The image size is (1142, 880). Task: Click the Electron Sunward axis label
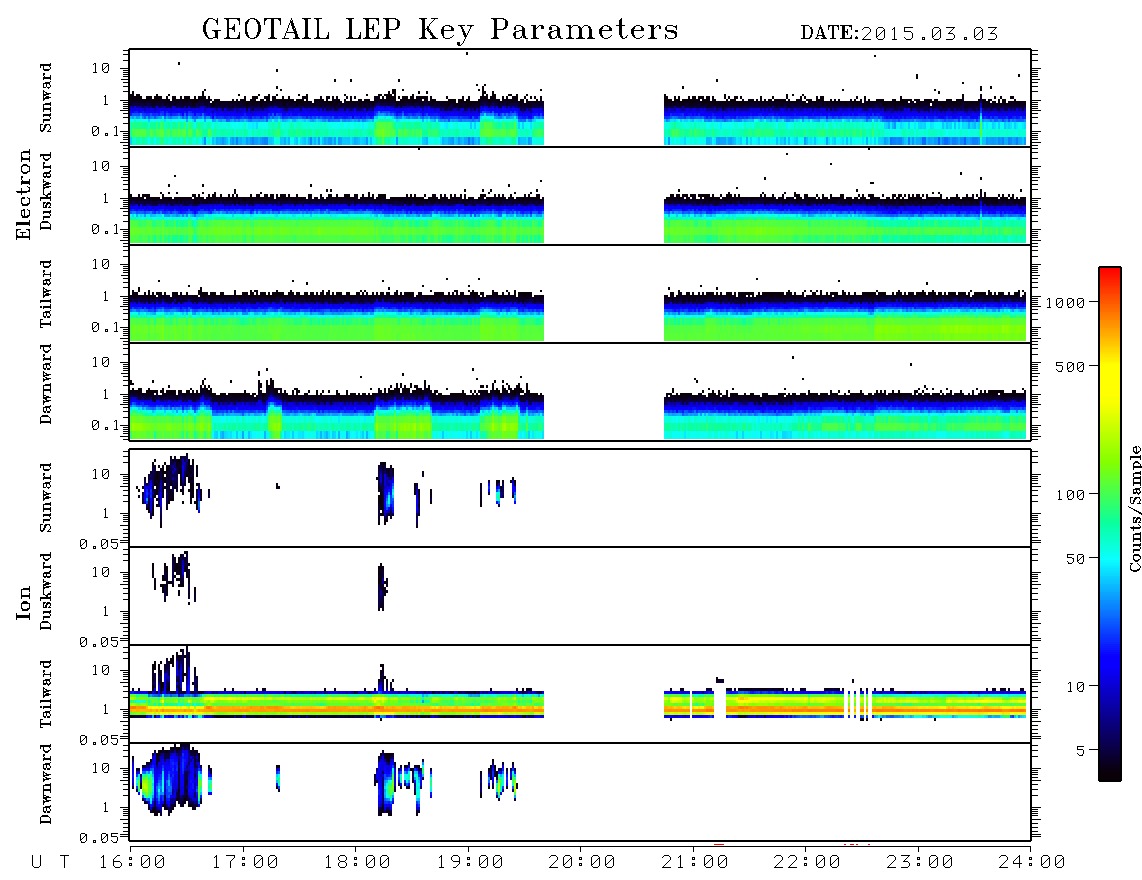tap(45, 98)
